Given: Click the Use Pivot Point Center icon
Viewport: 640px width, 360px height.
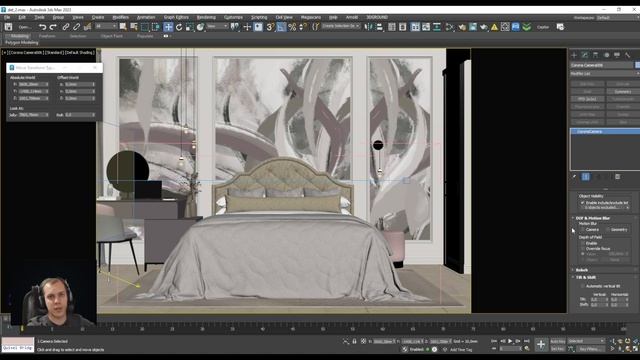Looking at the screenshot, I should (235, 27).
